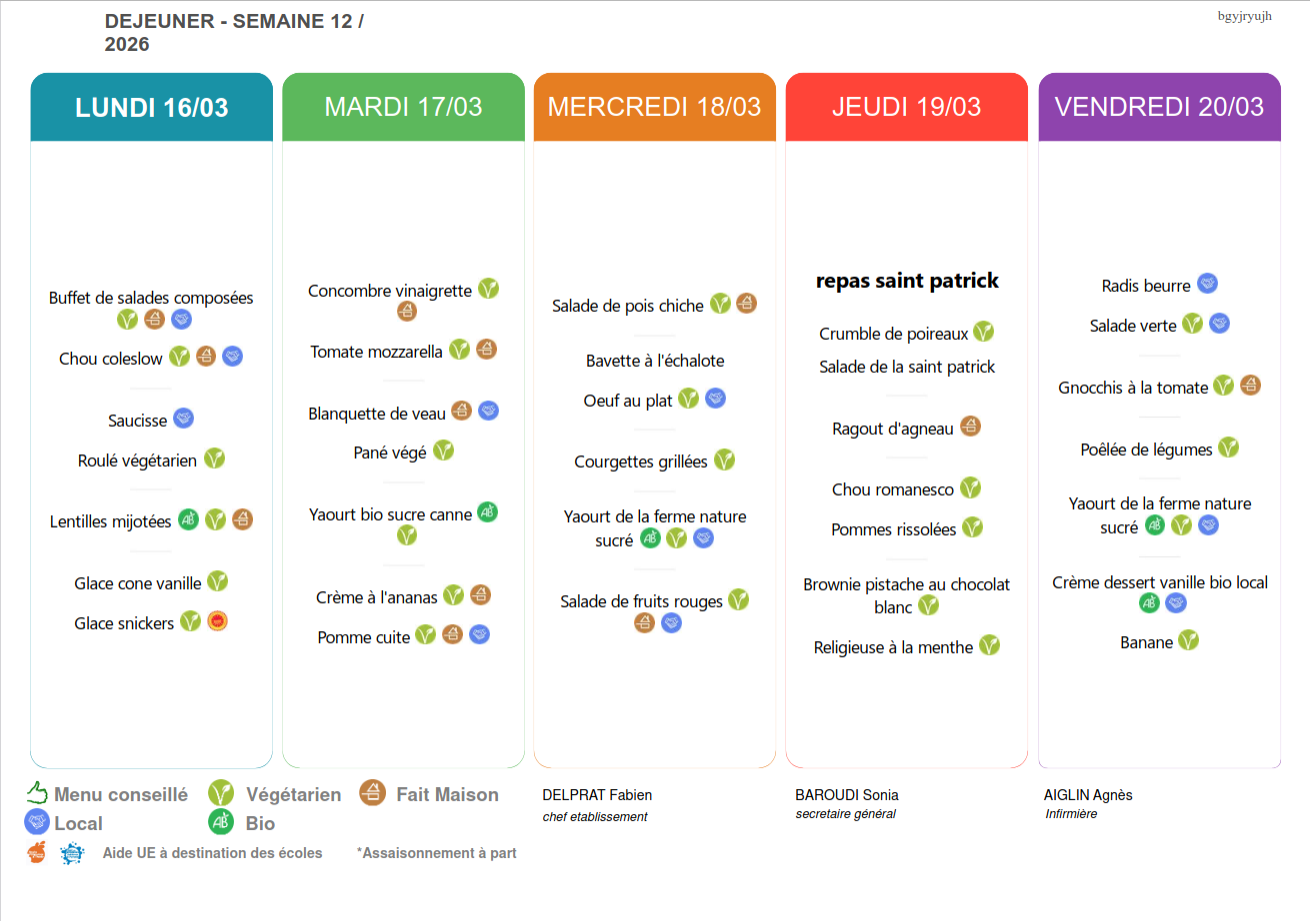Click the red label icon beside Glace snickers
Image resolution: width=1310 pixels, height=921 pixels.
tap(217, 621)
